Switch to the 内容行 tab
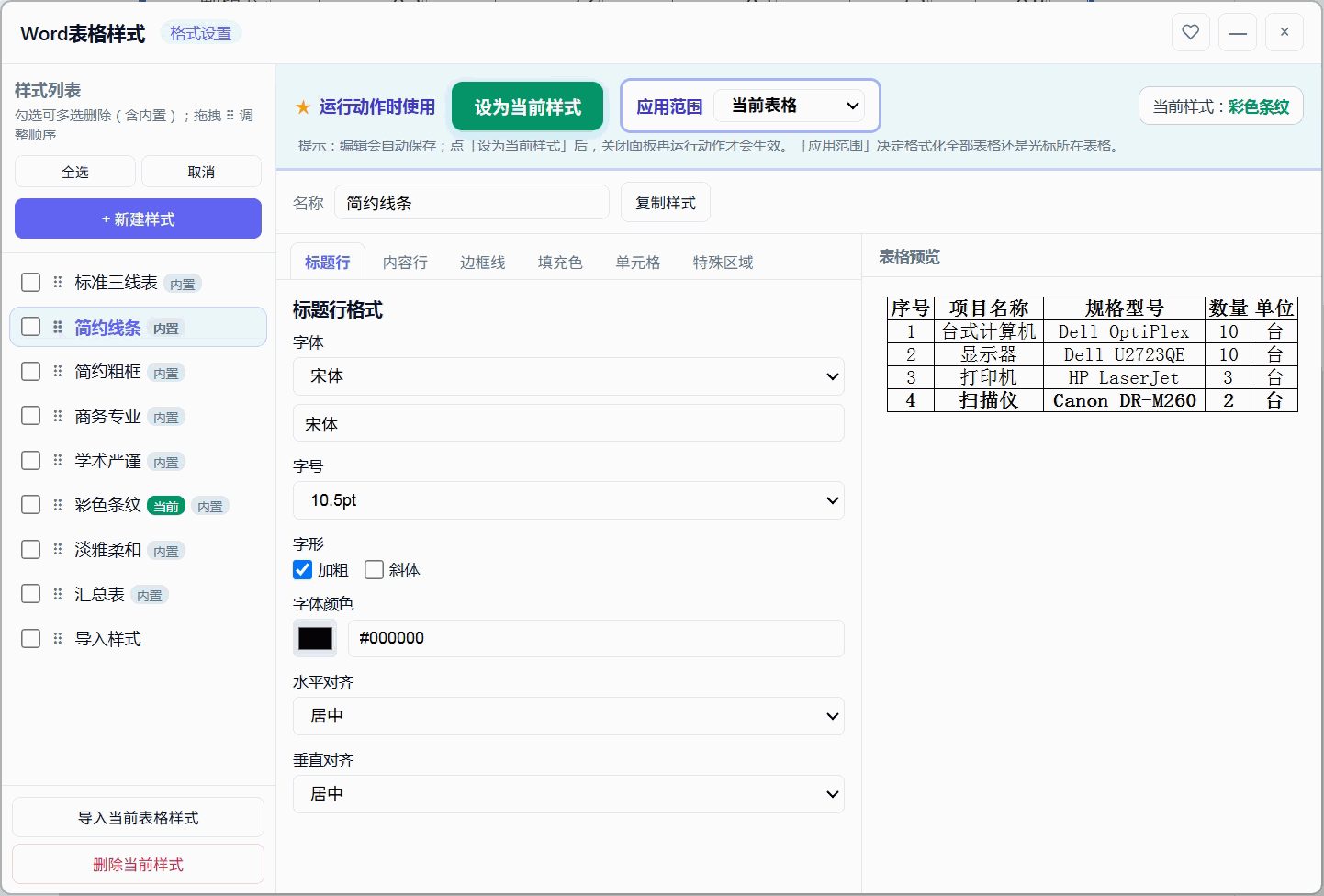This screenshot has width=1324, height=896. [405, 263]
